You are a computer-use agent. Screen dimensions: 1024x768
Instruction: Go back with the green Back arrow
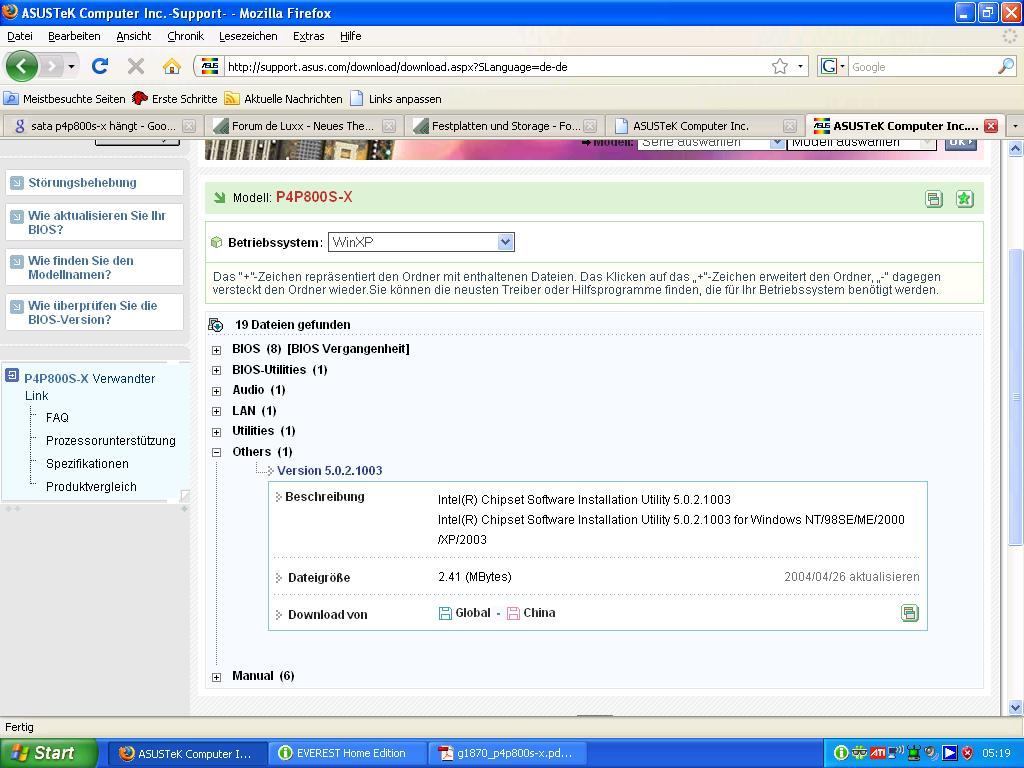point(22,66)
